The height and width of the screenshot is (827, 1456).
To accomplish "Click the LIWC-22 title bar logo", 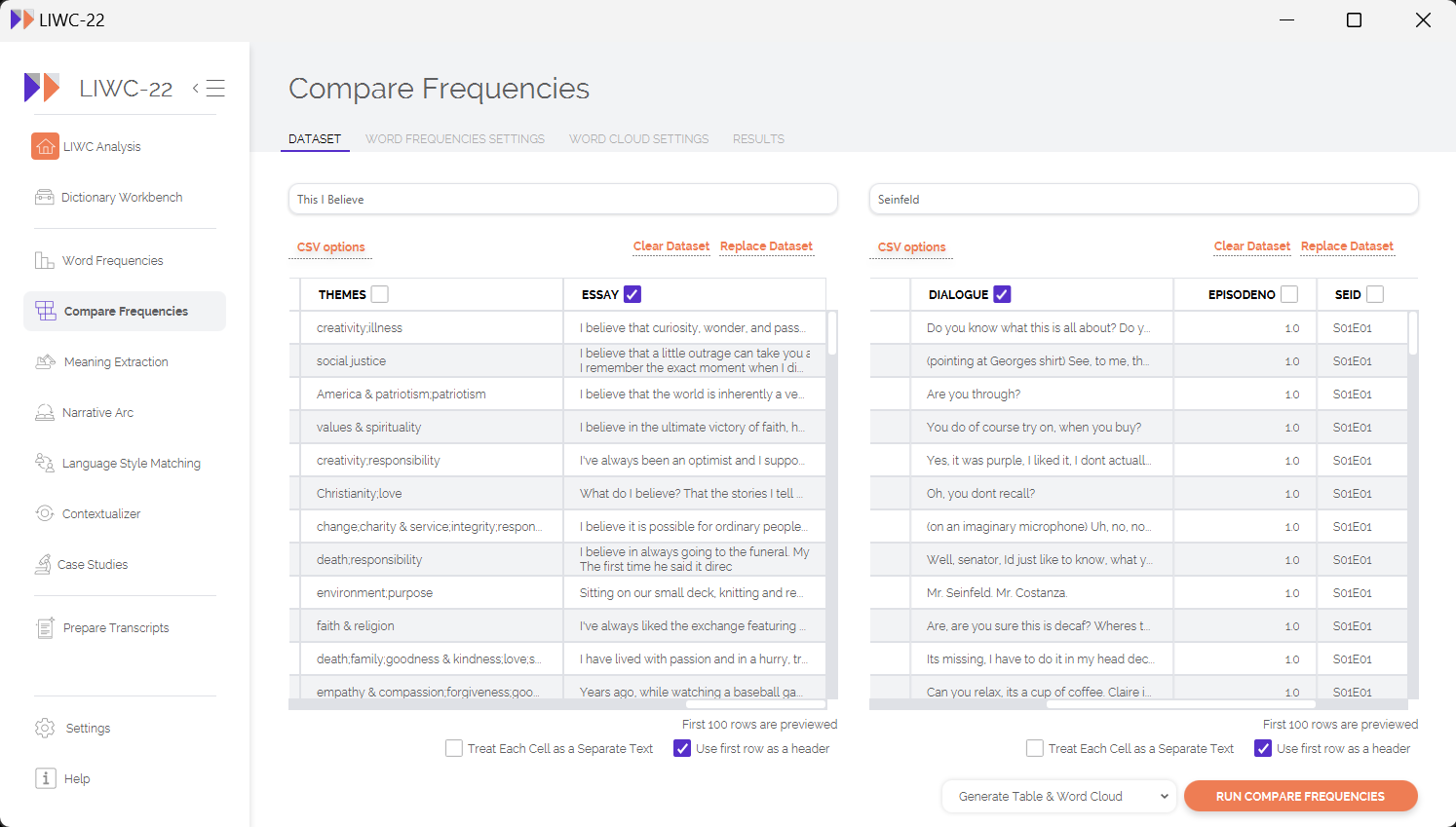I will (x=21, y=19).
